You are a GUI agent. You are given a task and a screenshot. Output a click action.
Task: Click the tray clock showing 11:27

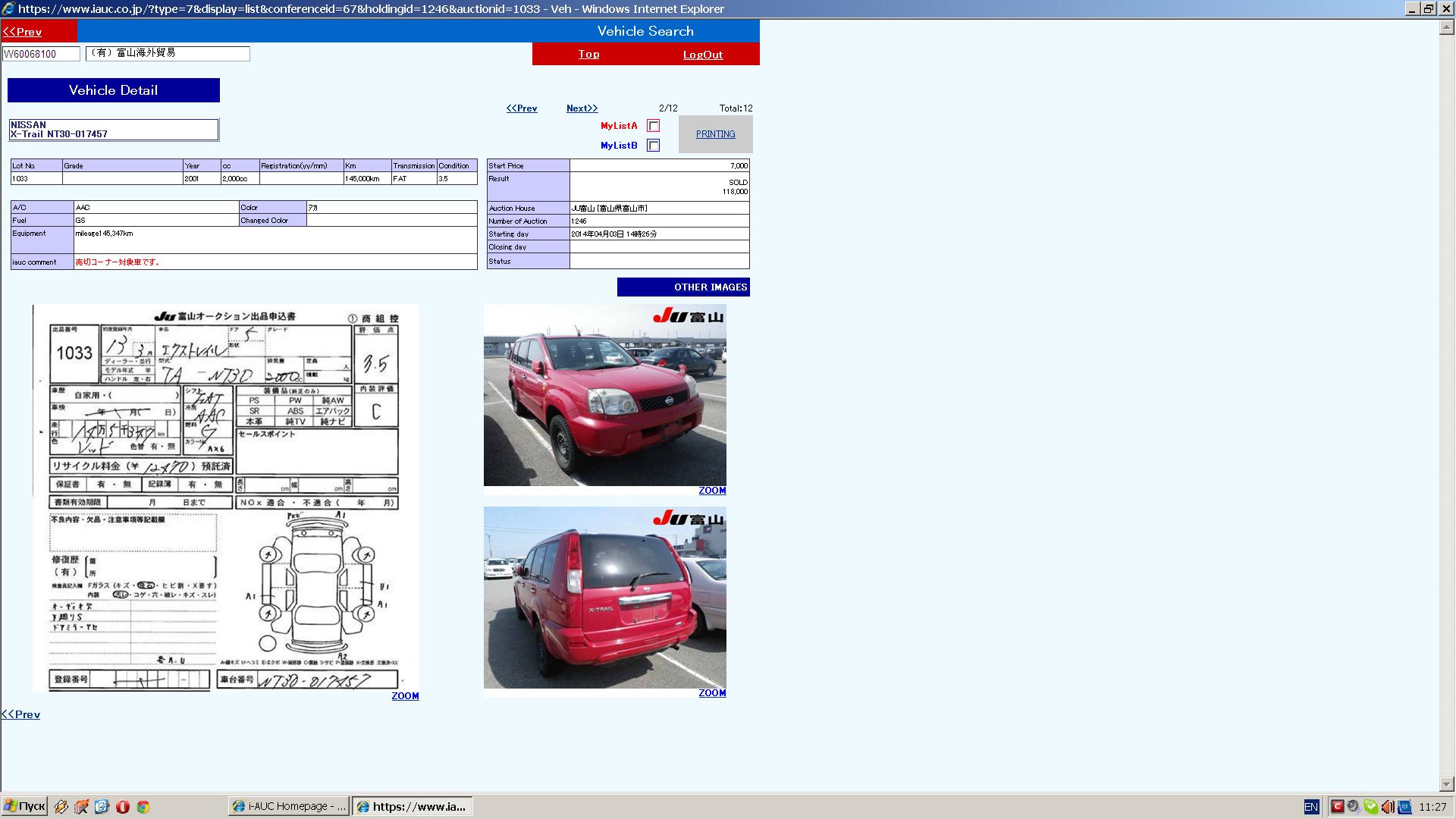(x=1432, y=807)
